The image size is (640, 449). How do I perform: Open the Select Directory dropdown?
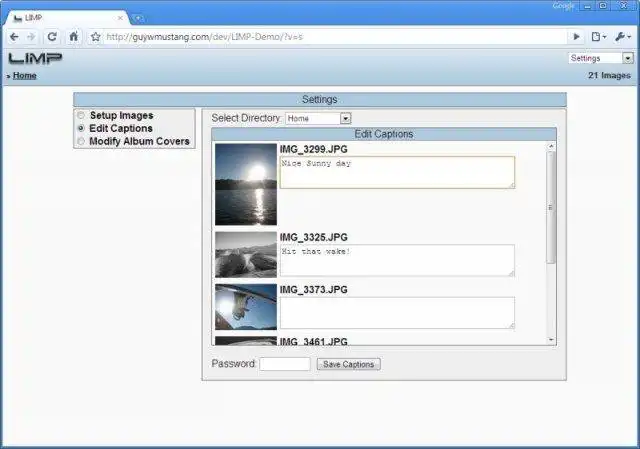(318, 118)
